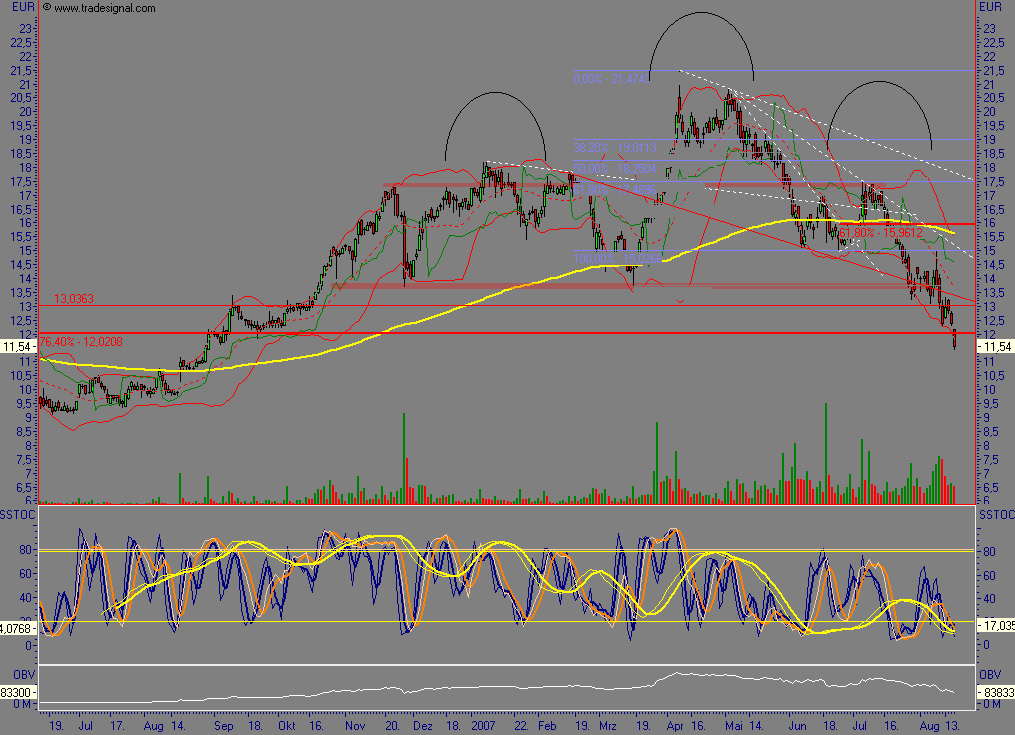This screenshot has width=1015, height=735.
Task: Select the 13,0363 horizontal line label
Action: (x=74, y=299)
